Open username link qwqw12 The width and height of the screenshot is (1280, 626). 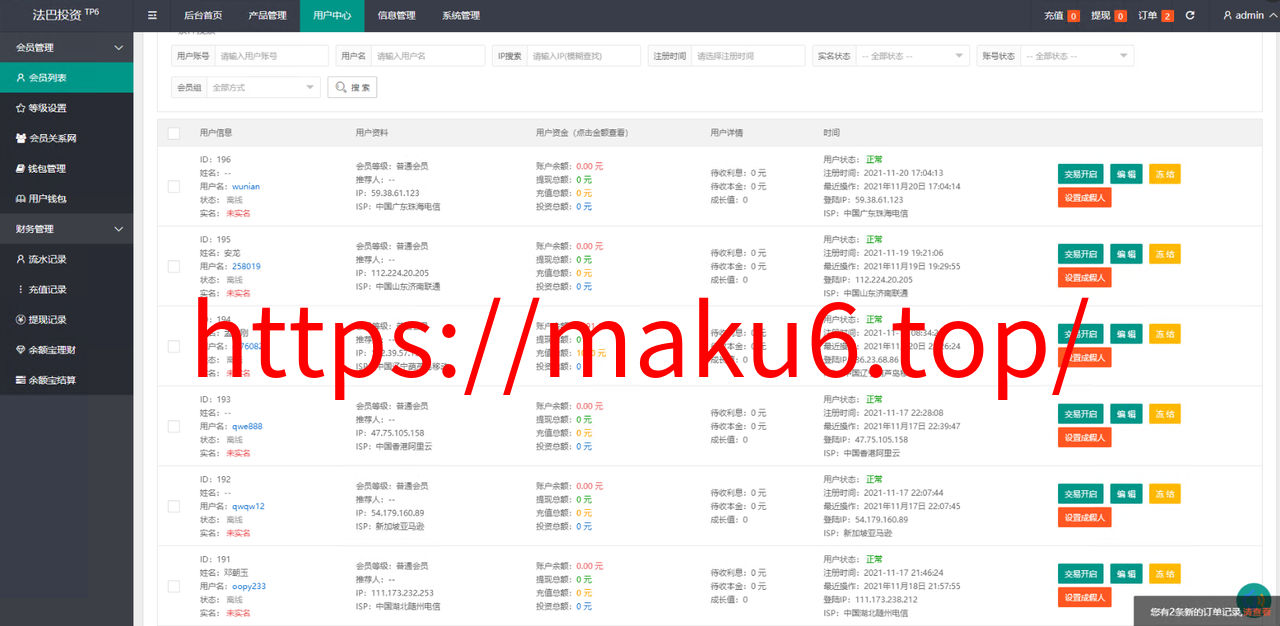(248, 506)
